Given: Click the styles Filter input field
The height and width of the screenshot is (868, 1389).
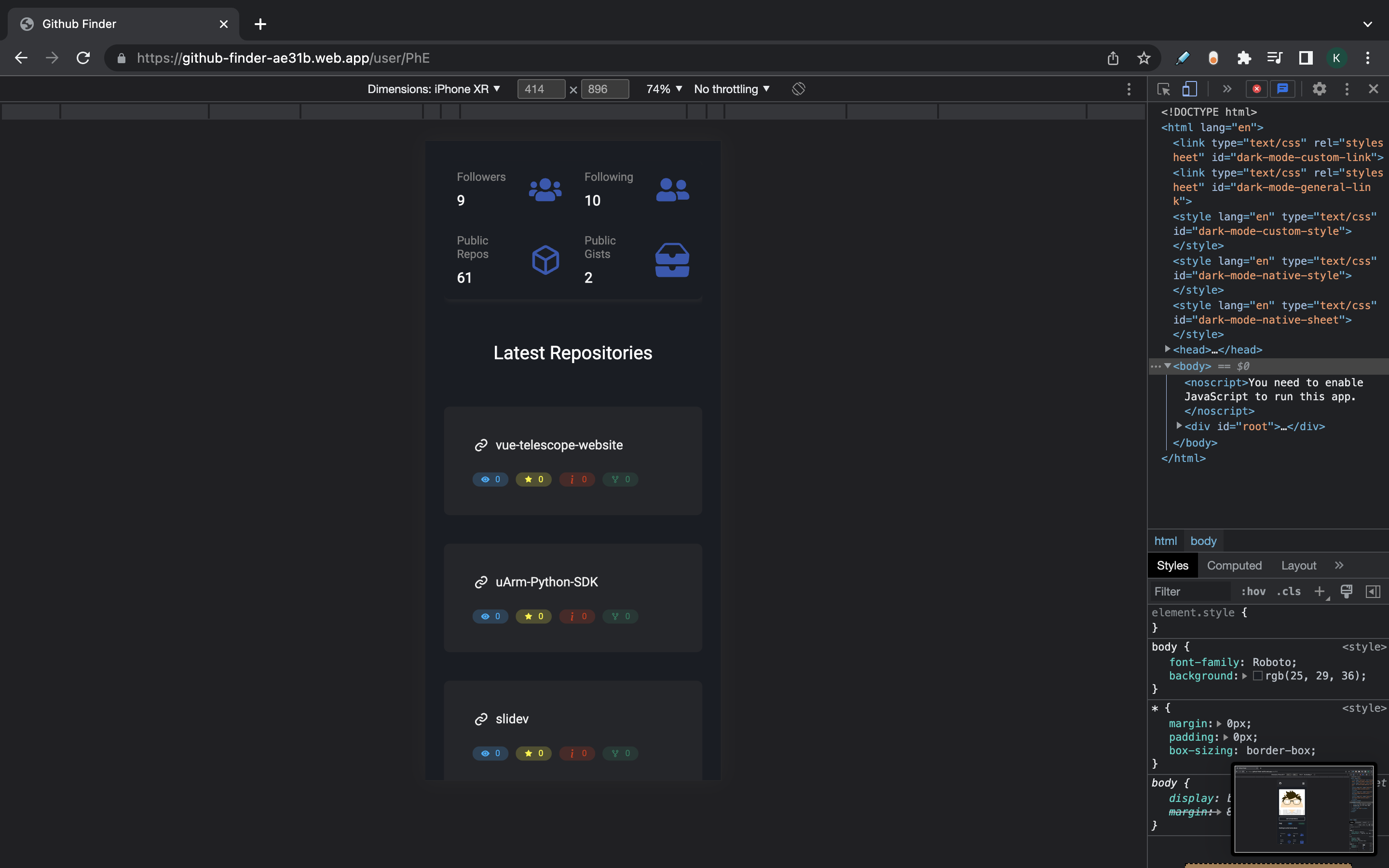Looking at the screenshot, I should (x=1191, y=591).
